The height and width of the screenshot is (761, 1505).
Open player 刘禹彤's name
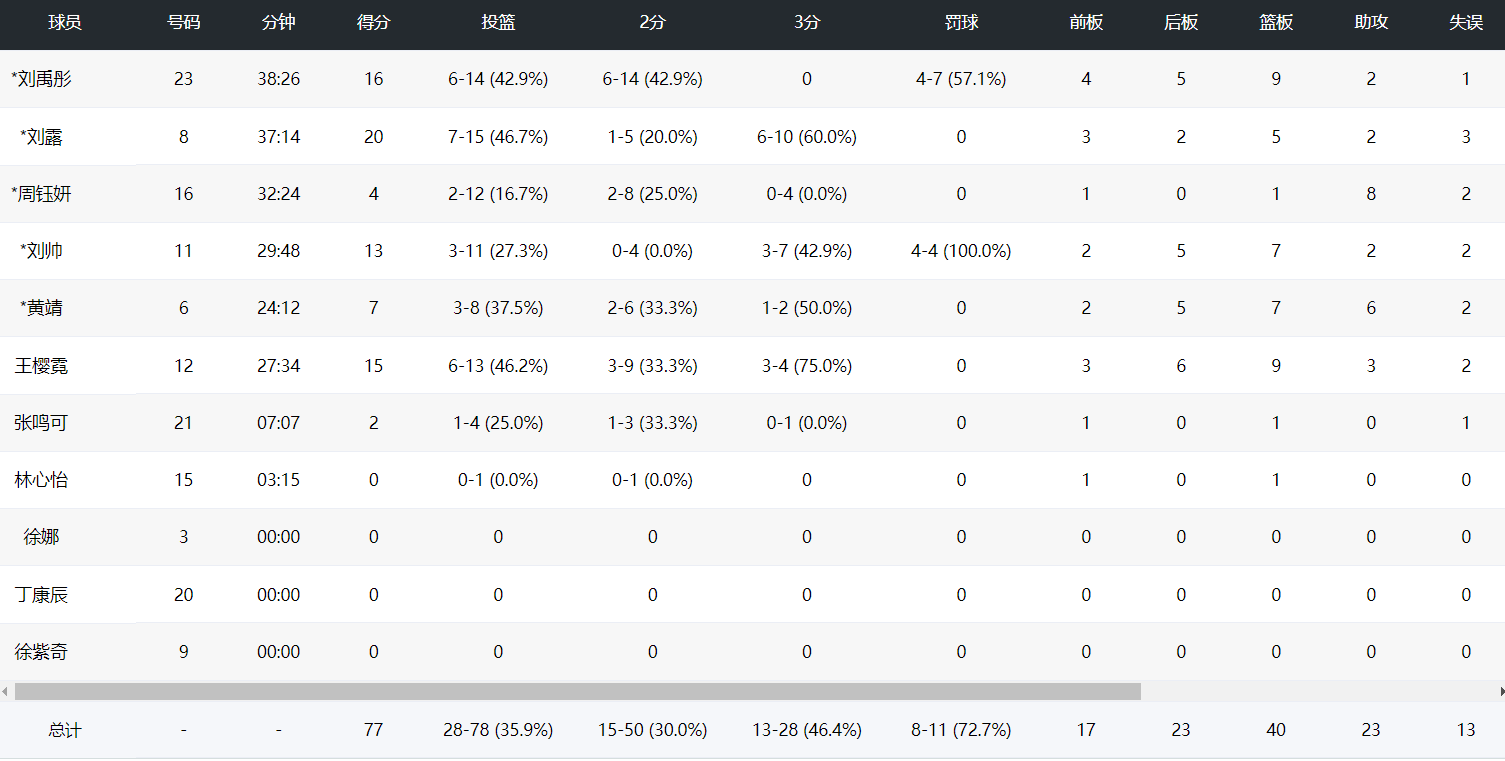pyautogui.click(x=42, y=79)
